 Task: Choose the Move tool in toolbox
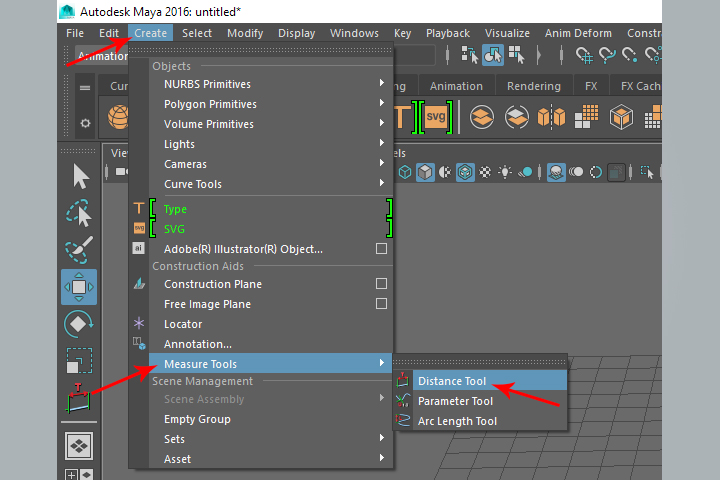coord(79,287)
